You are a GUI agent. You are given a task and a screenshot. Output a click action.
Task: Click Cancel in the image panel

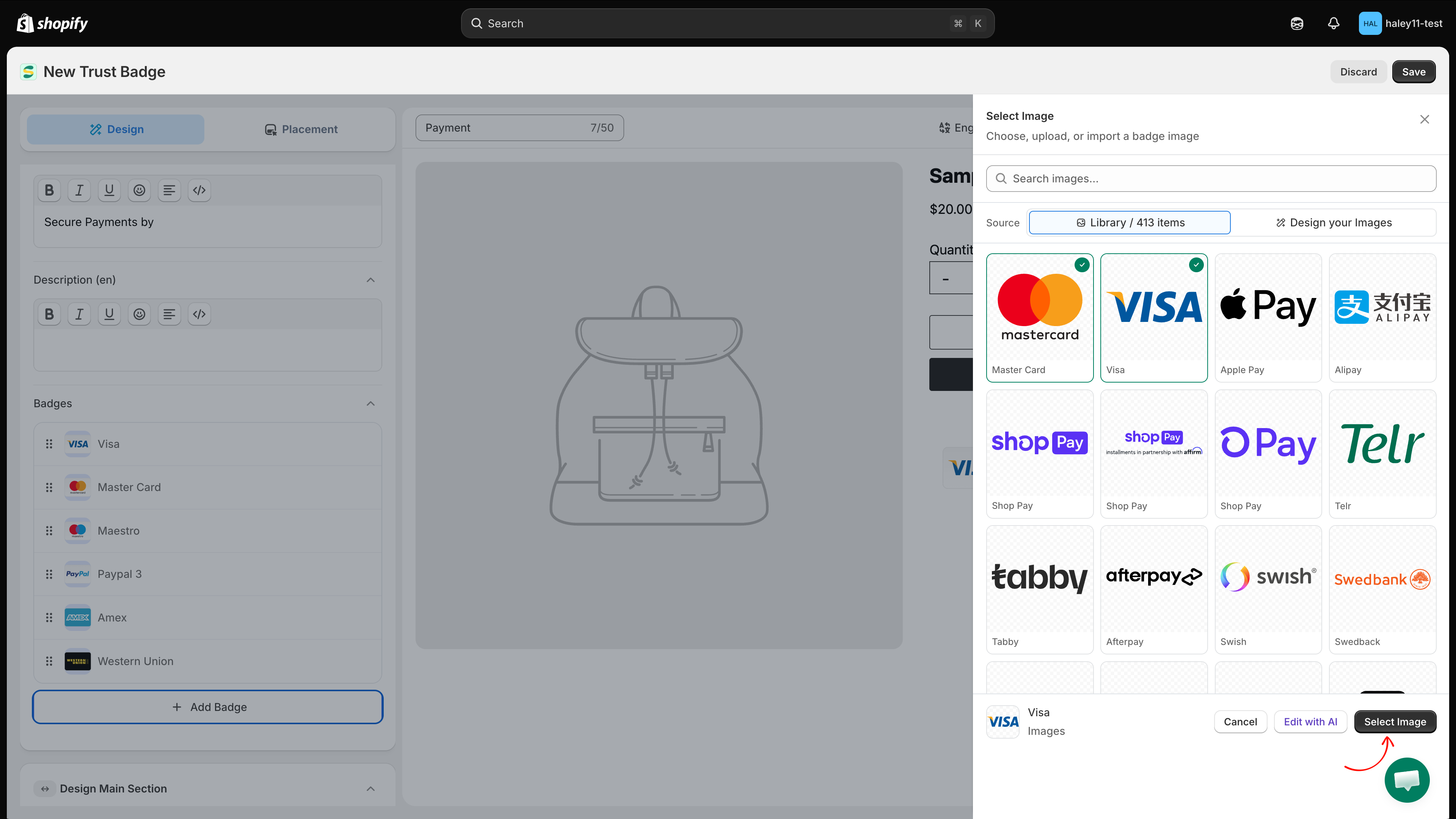tap(1240, 722)
